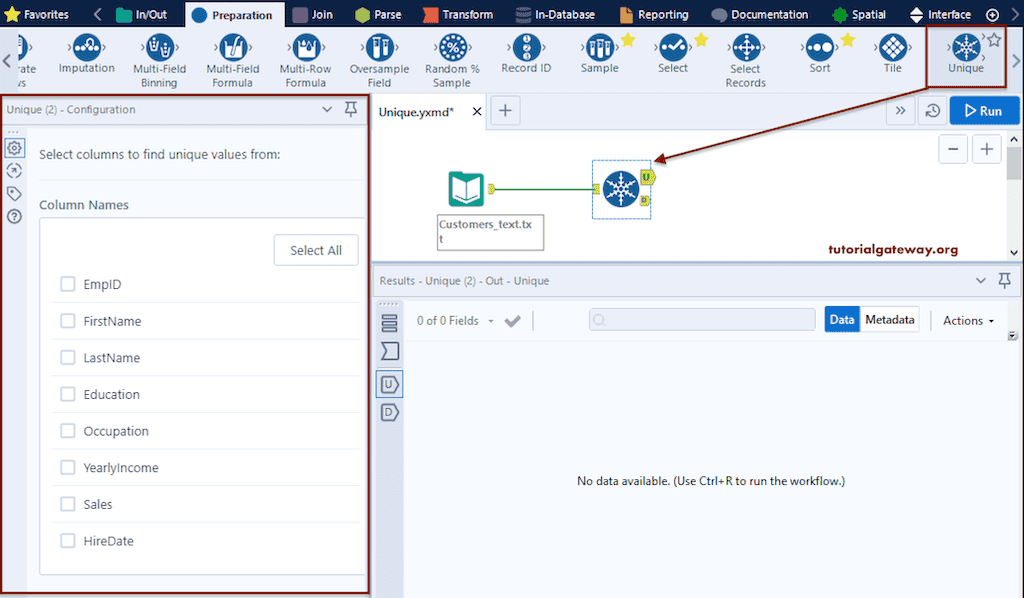Pin the Results window

pyautogui.click(x=1004, y=281)
